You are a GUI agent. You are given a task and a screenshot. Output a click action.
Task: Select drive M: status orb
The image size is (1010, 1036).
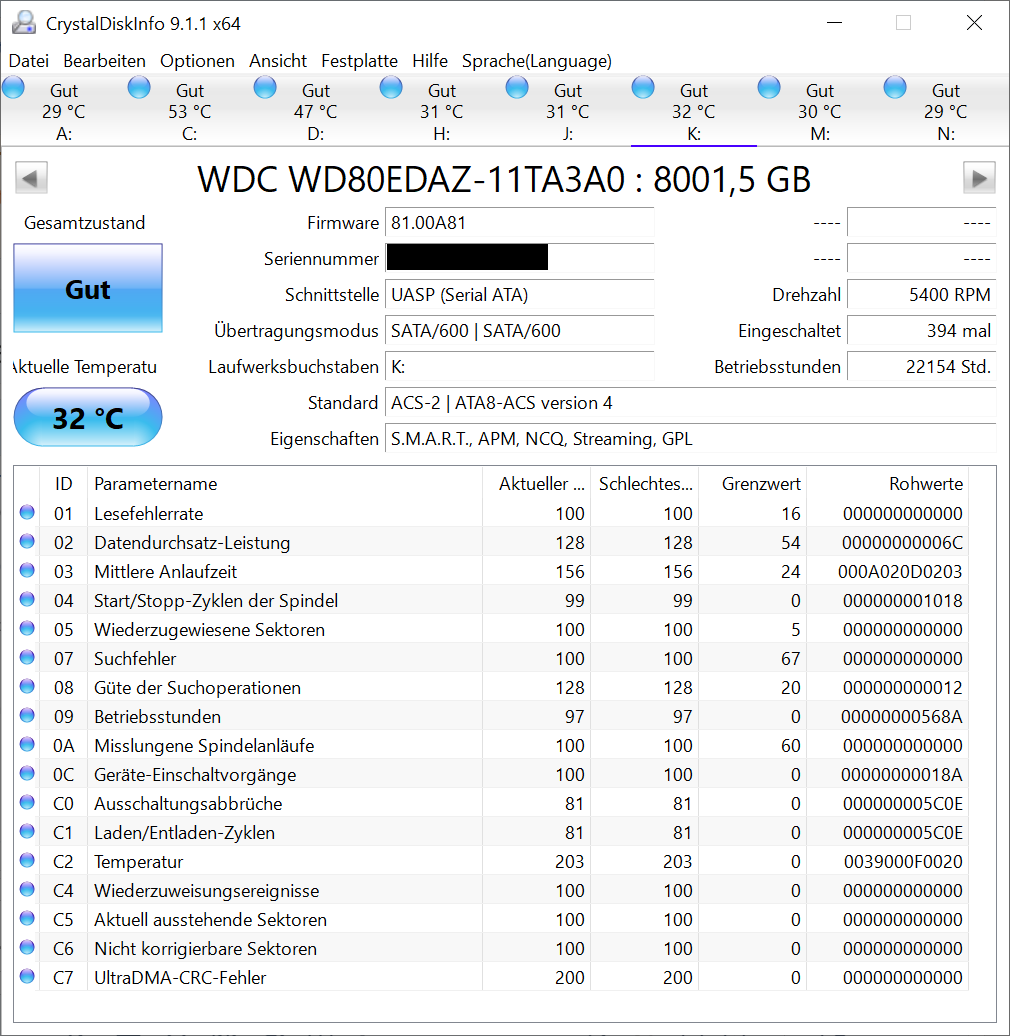click(769, 87)
